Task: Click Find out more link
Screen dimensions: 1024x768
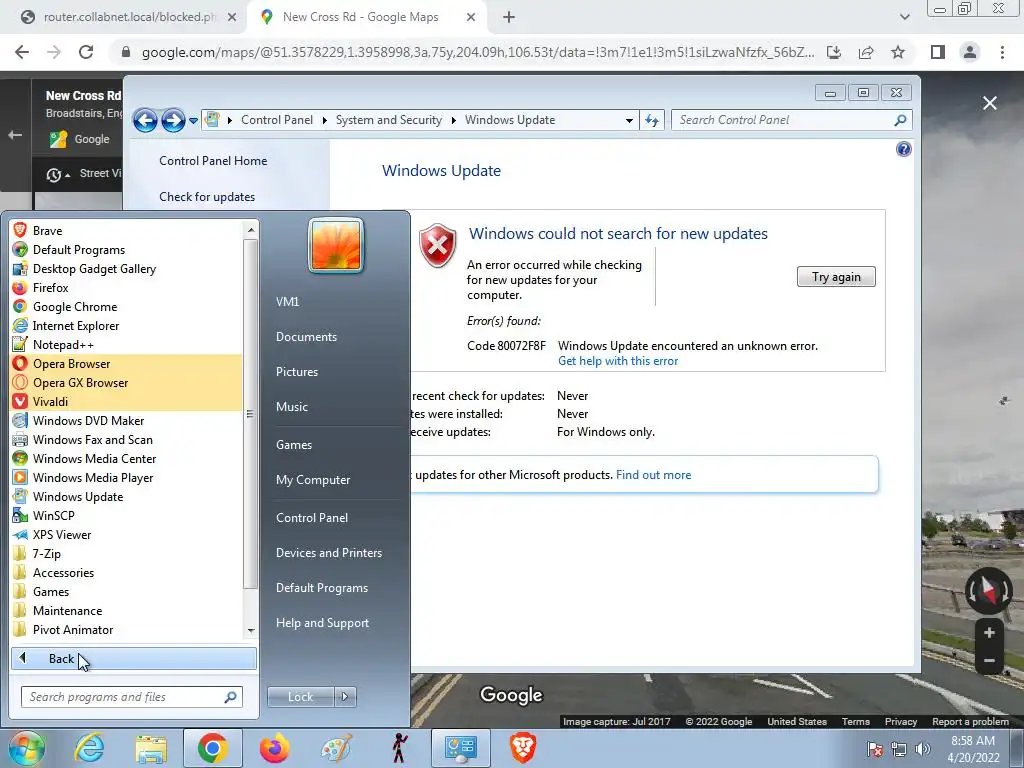Action: (x=653, y=475)
